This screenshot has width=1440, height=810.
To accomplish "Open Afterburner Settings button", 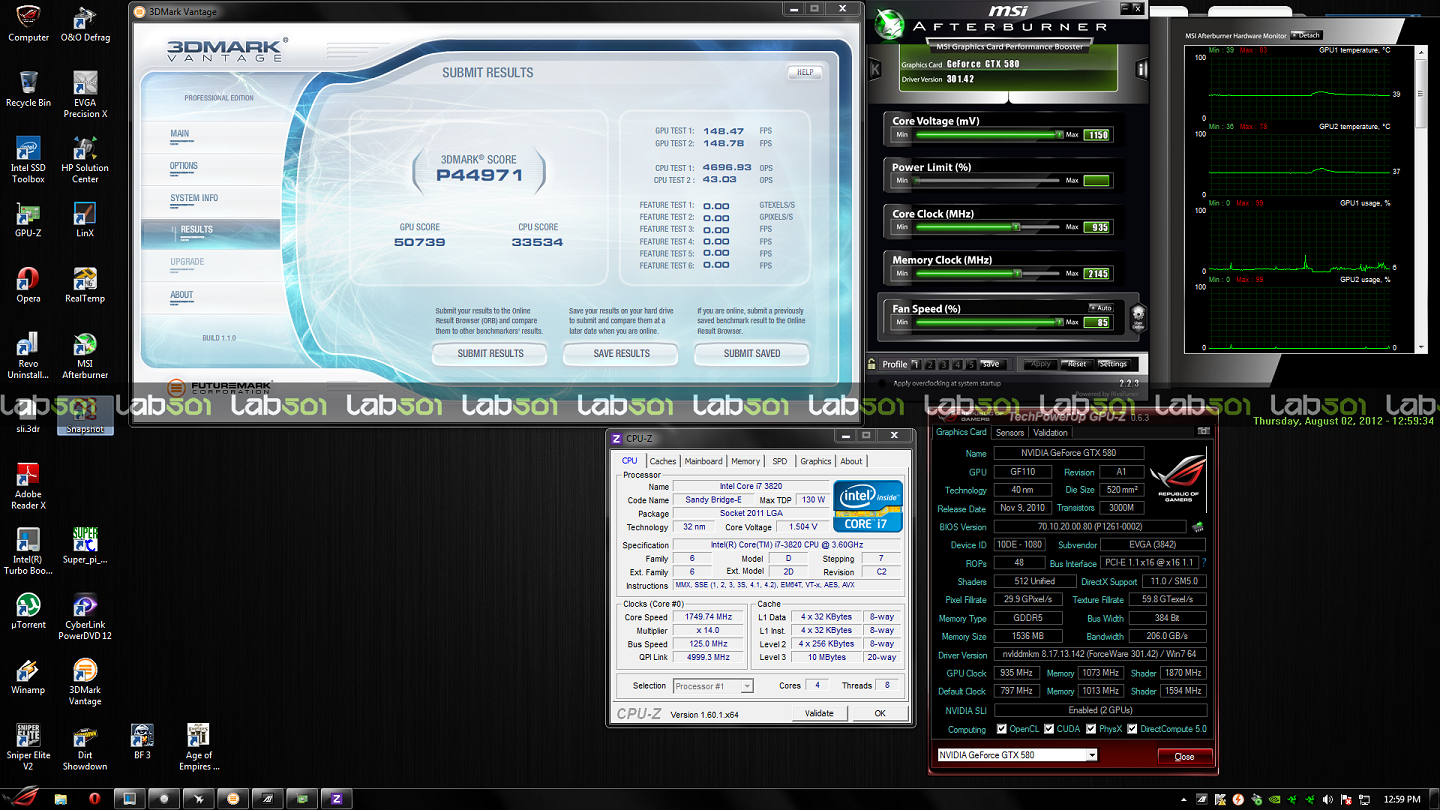I will (1113, 364).
